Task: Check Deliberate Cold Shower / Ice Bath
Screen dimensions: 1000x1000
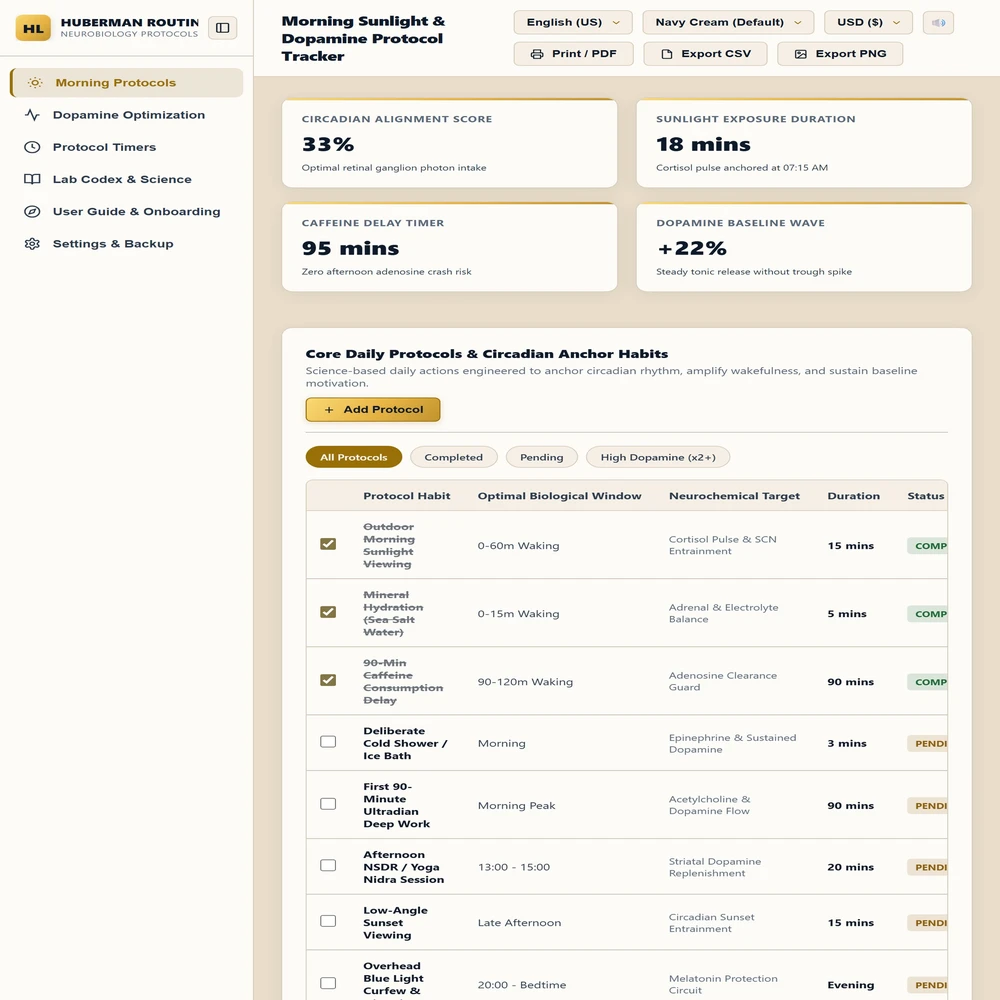Action: pos(328,742)
